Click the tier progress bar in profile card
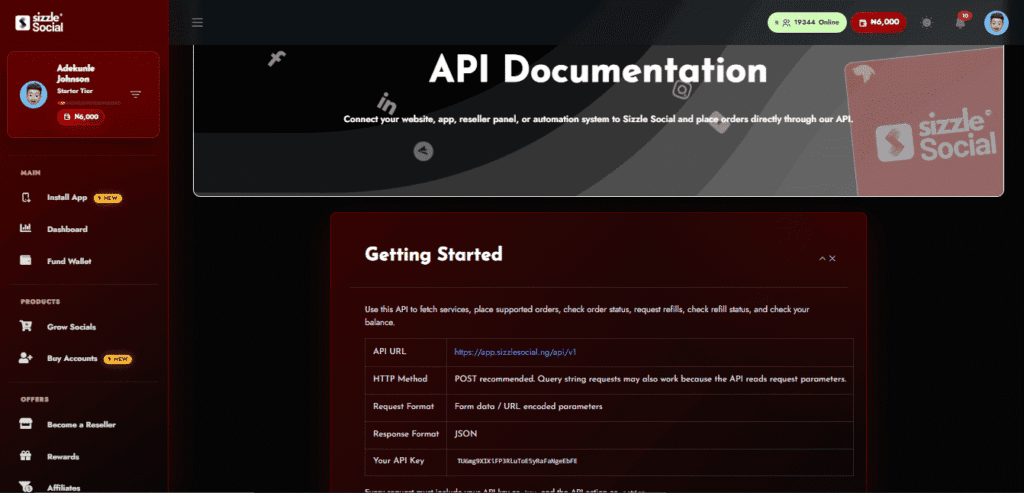This screenshot has height=493, width=1024. [88, 103]
